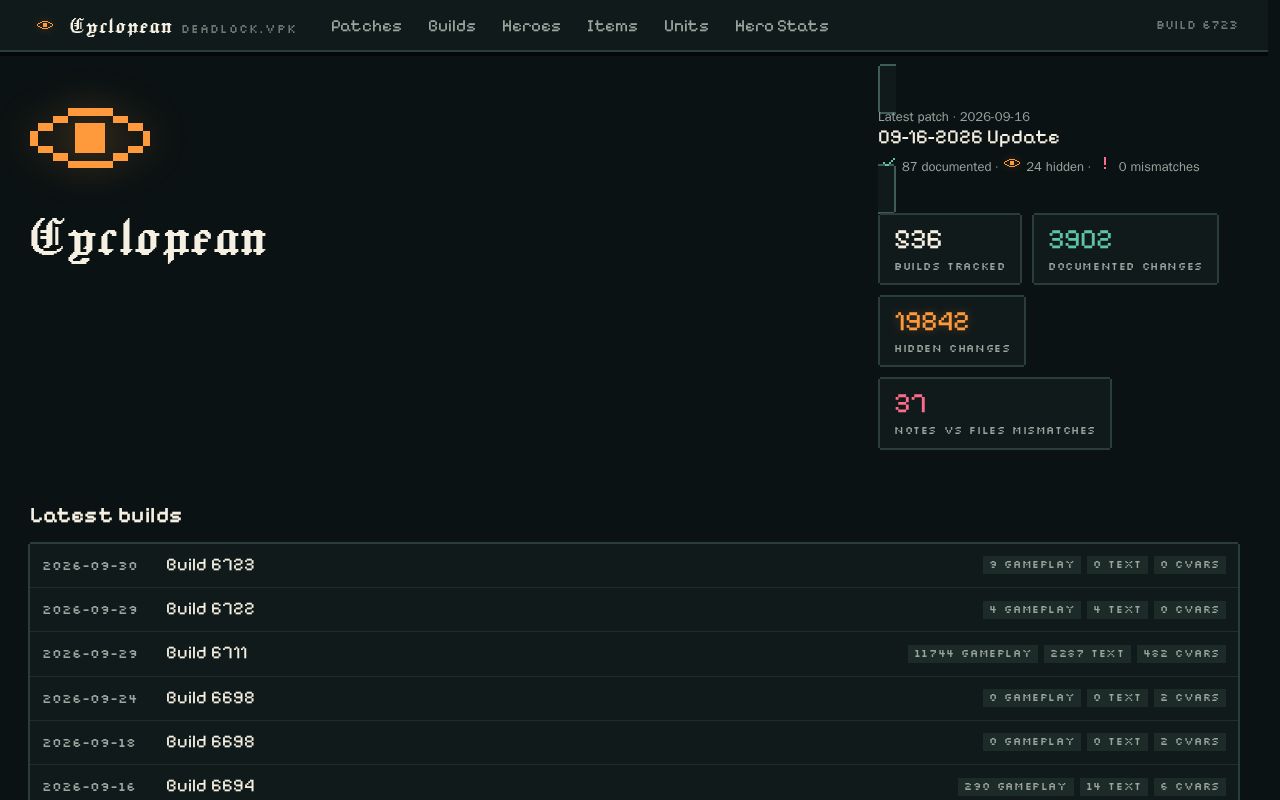Click the large orange pixel eye emblem
The height and width of the screenshot is (800, 1280).
tap(90, 137)
